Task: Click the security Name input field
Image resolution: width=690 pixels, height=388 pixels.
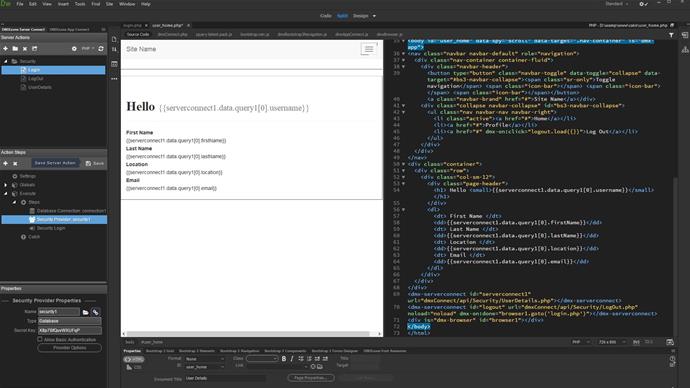Action: [x=59, y=312]
